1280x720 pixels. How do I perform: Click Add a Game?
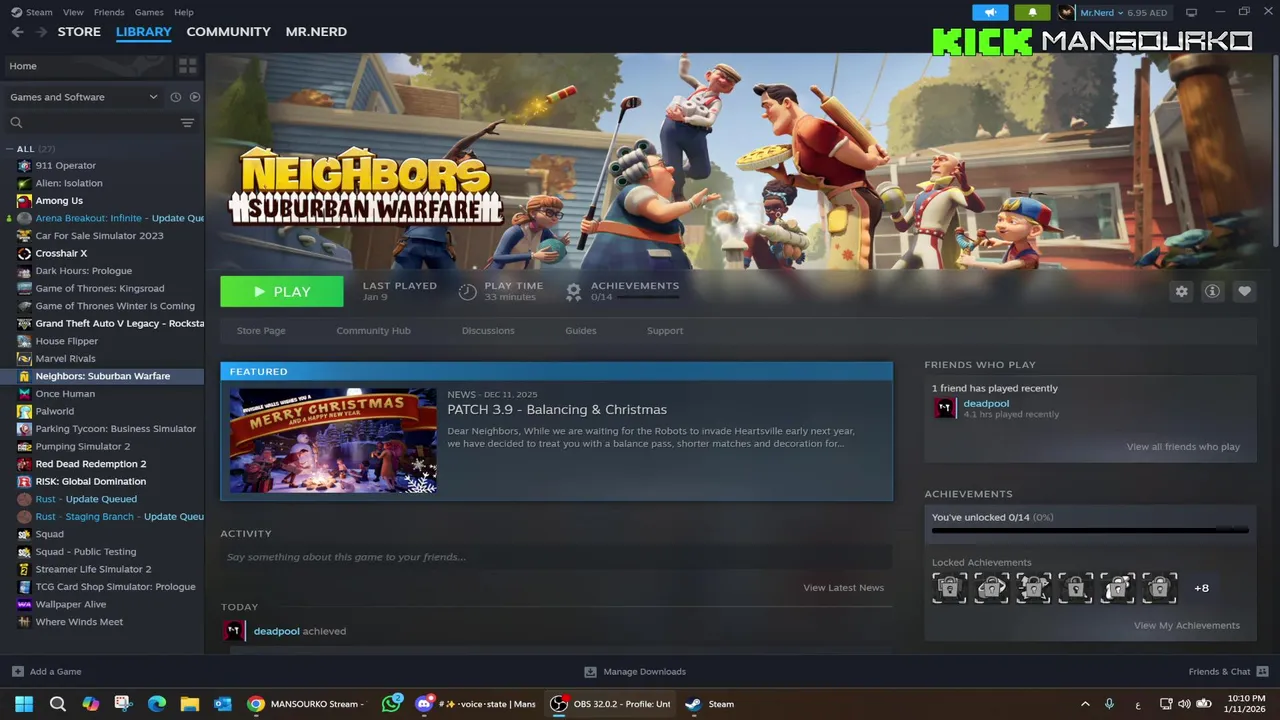(47, 672)
